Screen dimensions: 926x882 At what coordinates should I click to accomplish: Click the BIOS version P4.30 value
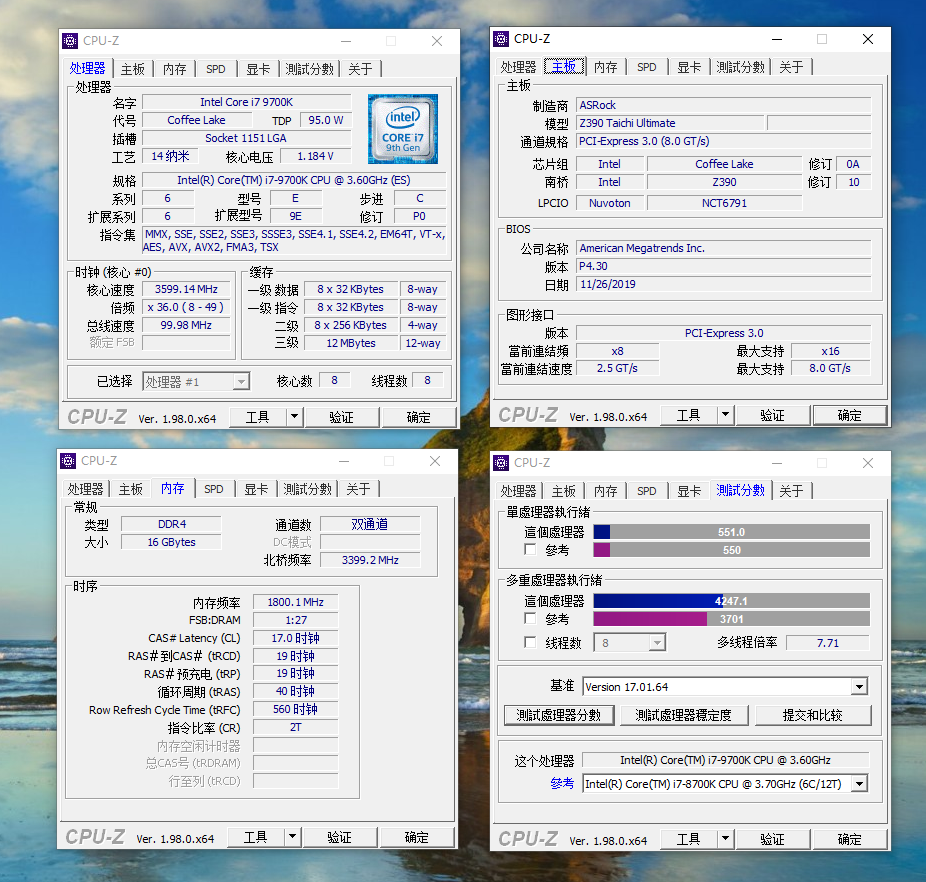pos(723,266)
